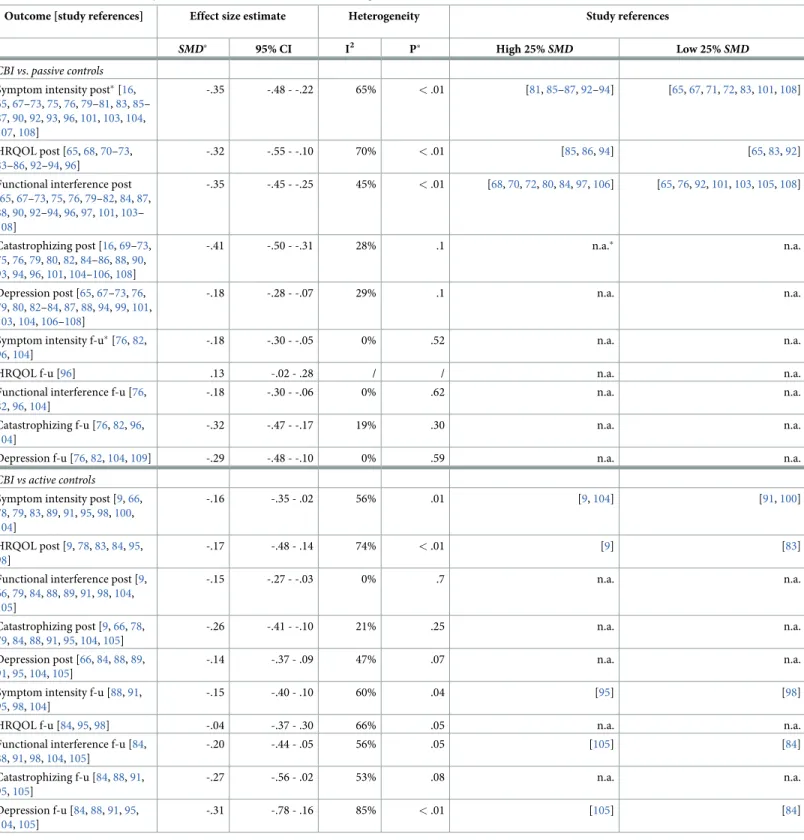Select the '-.37 - .30' confidence interval
The image size is (804, 840).
[x=292, y=725]
